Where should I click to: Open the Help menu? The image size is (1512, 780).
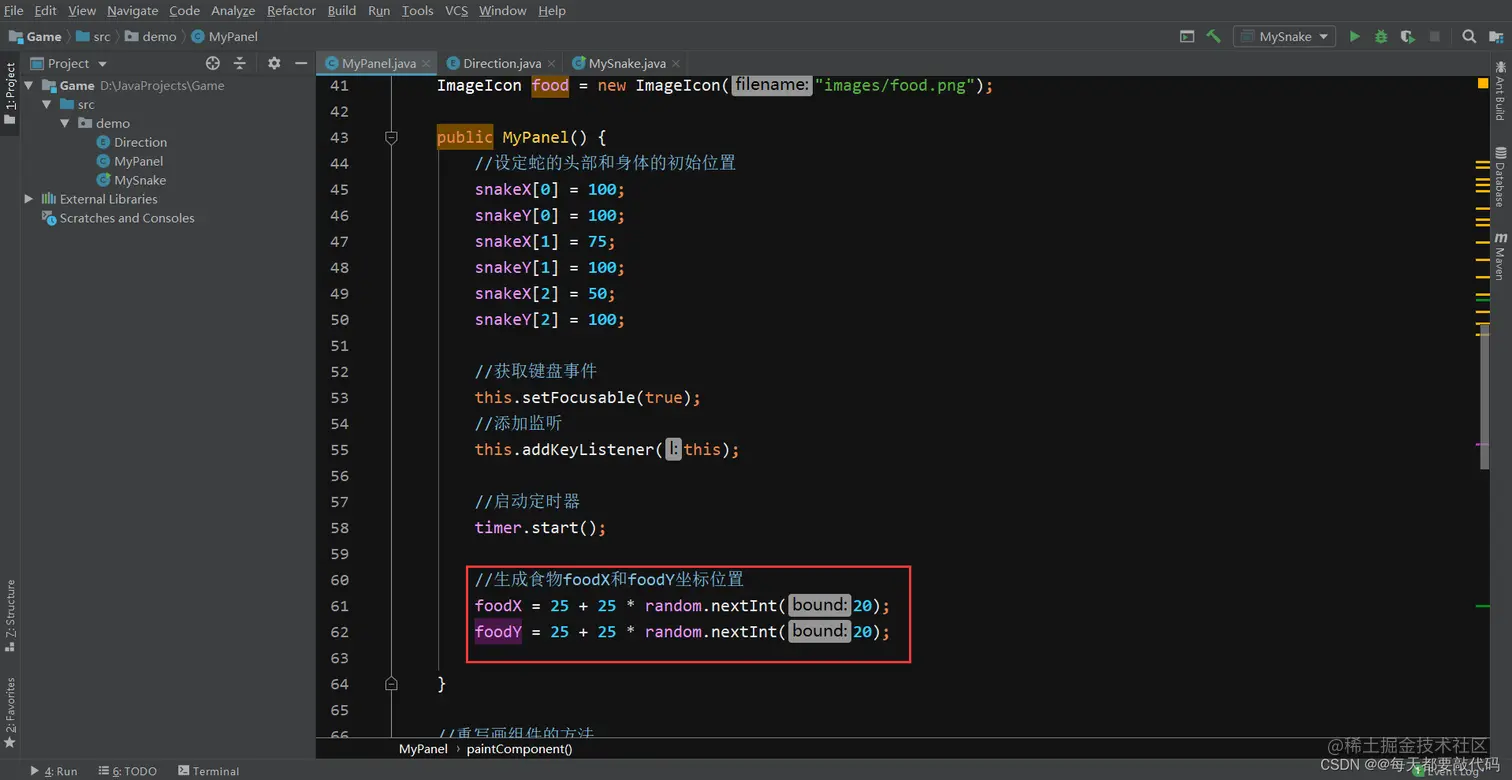click(x=552, y=10)
